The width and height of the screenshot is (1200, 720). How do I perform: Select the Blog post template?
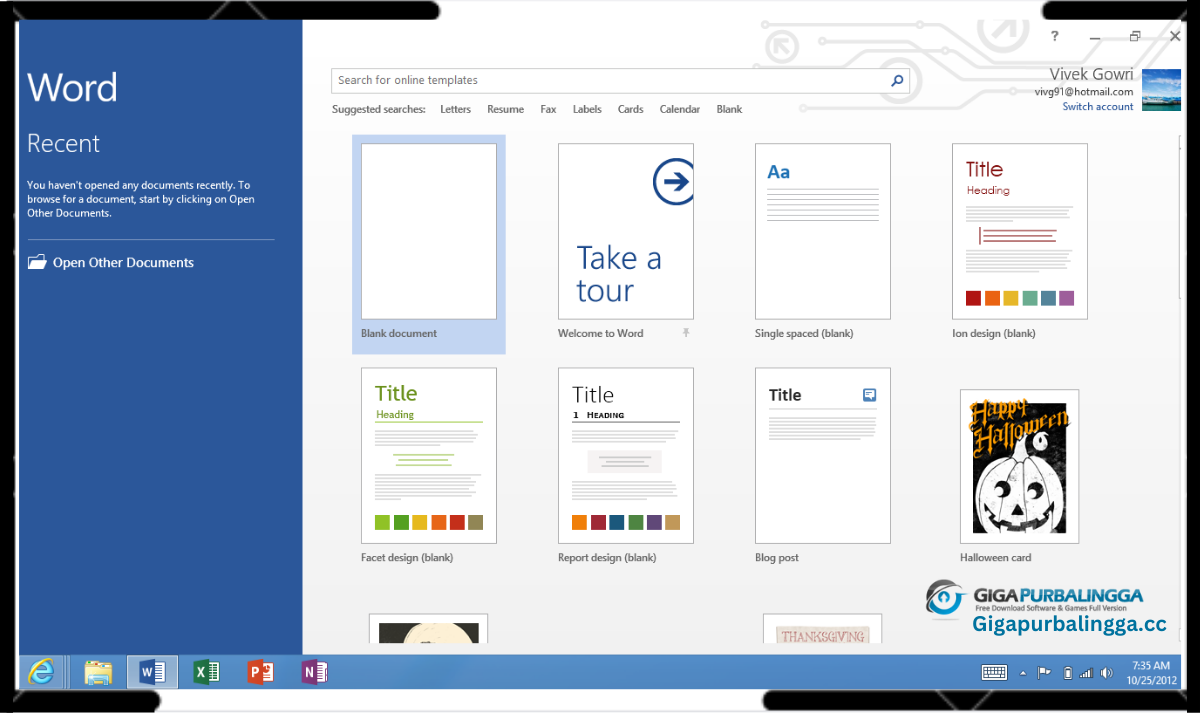point(823,455)
